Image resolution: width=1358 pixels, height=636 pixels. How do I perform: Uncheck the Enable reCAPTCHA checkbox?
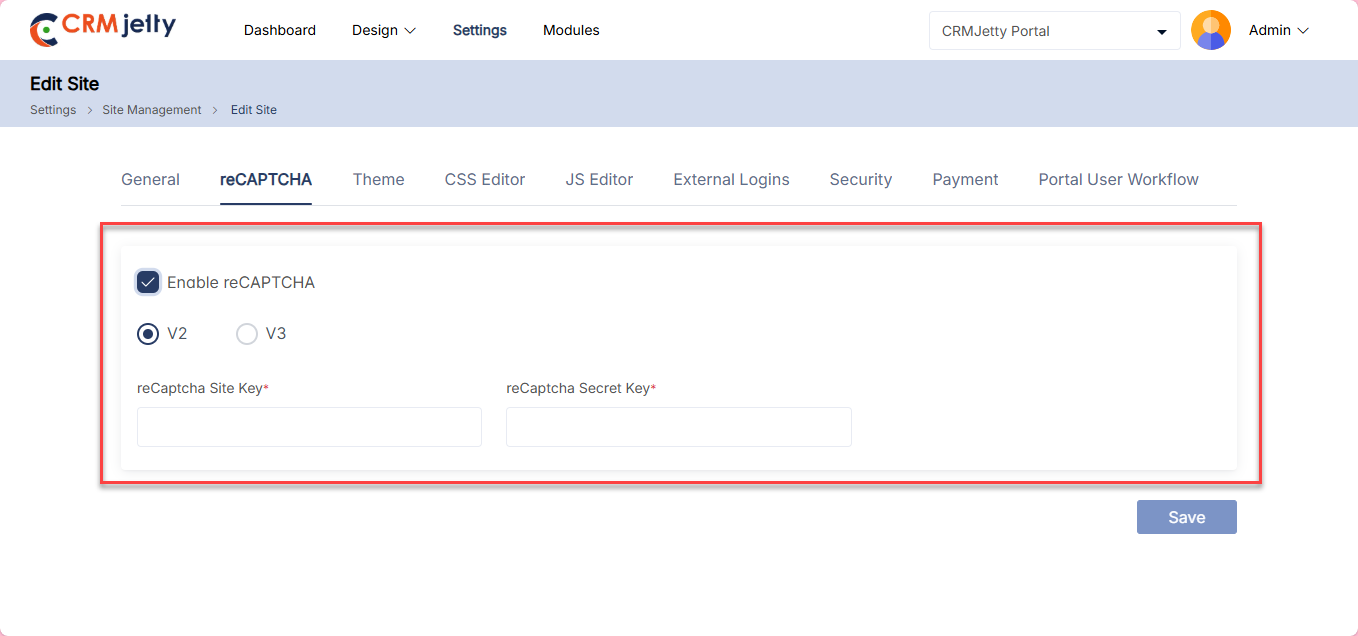[148, 282]
